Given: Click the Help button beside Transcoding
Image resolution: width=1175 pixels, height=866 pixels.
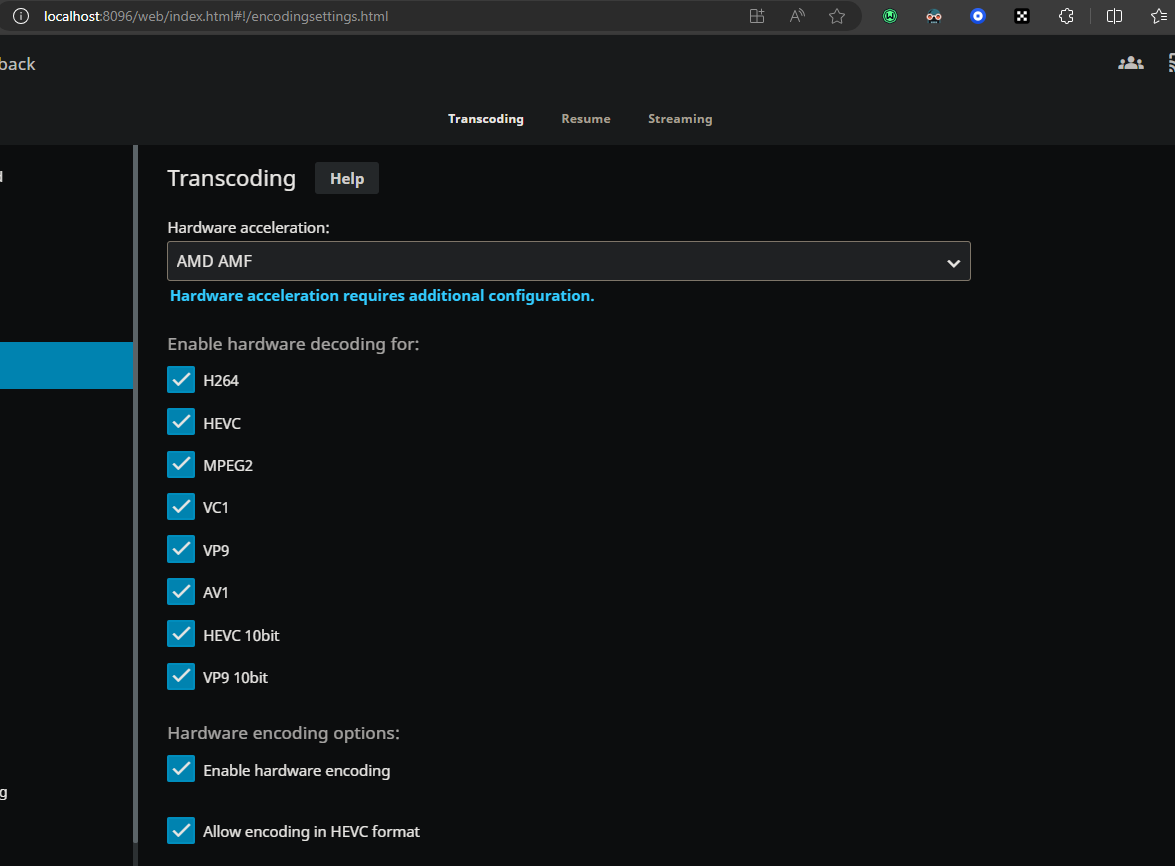Looking at the screenshot, I should tap(347, 179).
